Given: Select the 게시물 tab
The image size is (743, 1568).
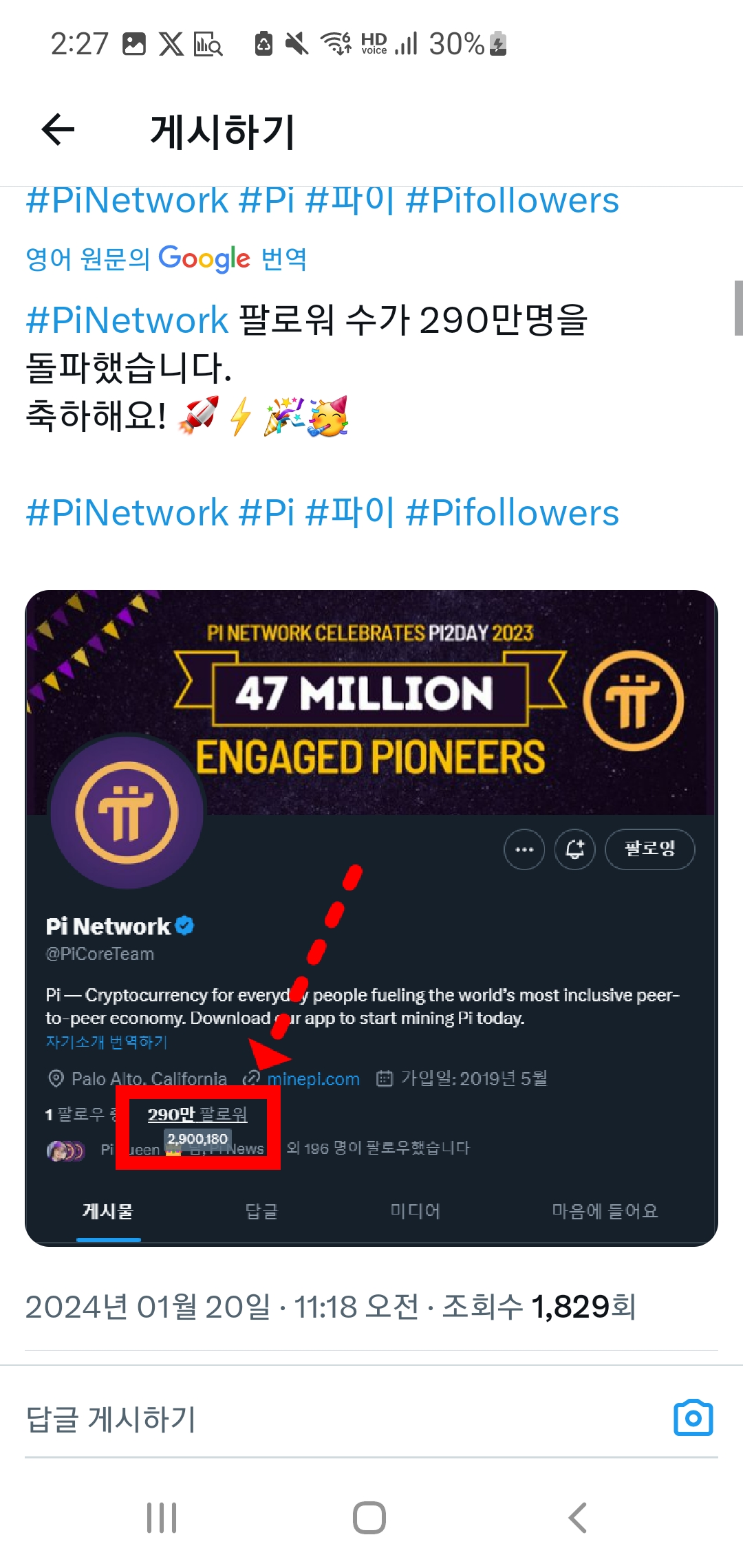Looking at the screenshot, I should (x=108, y=1212).
